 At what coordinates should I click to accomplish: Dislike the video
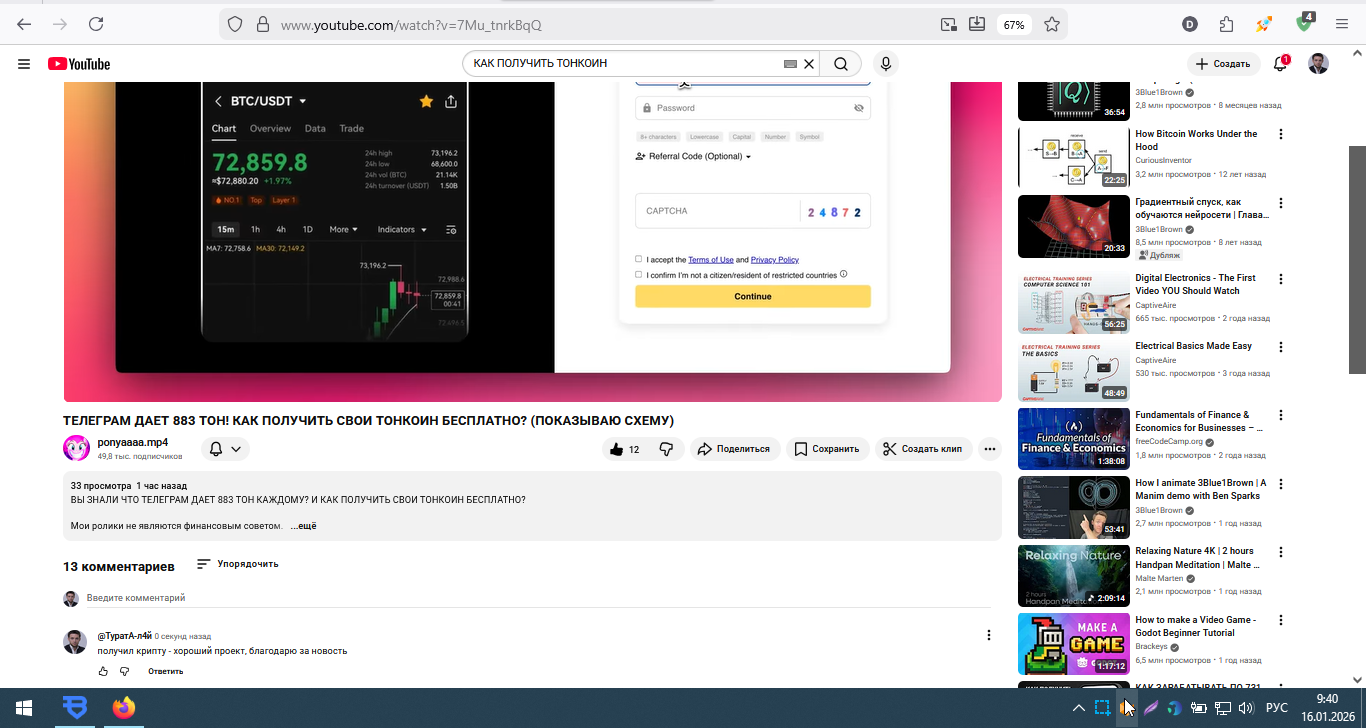click(666, 449)
